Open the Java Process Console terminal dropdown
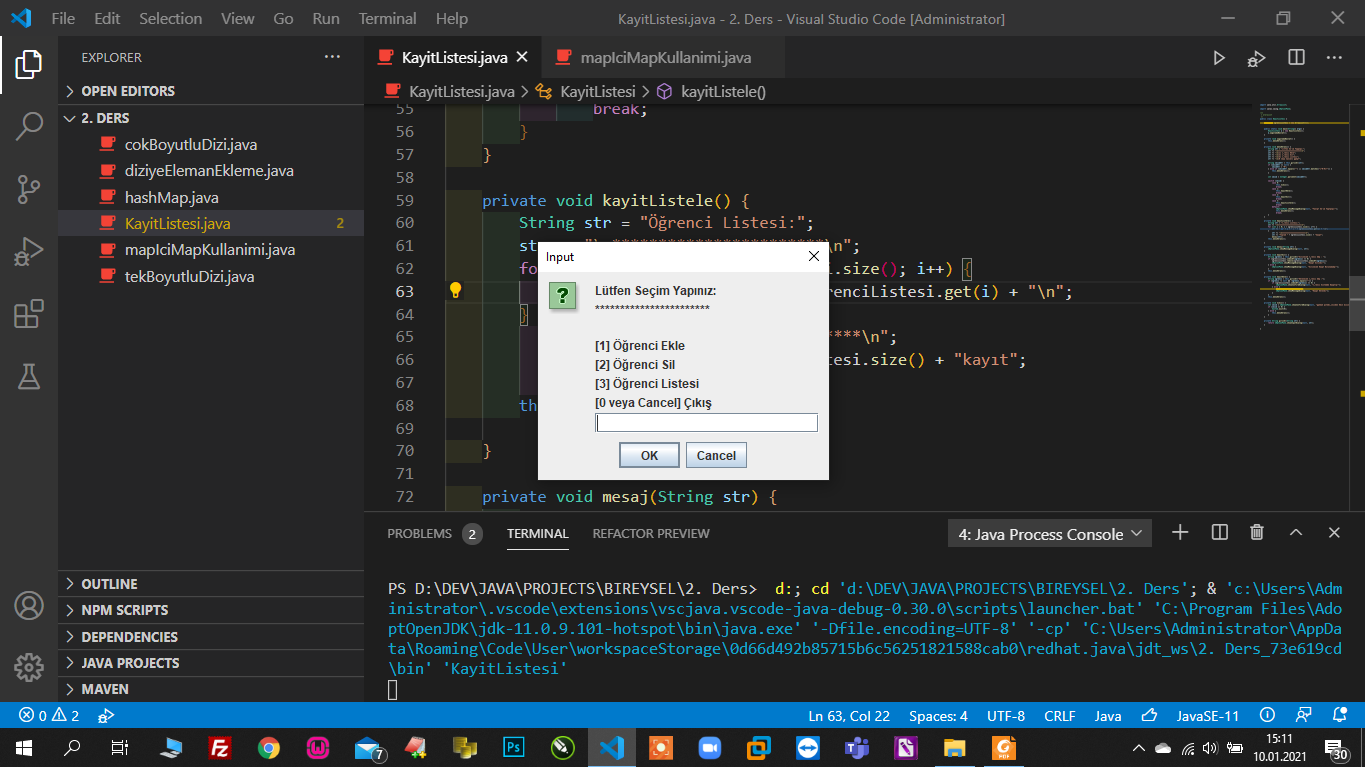The width and height of the screenshot is (1365, 767). click(1049, 534)
